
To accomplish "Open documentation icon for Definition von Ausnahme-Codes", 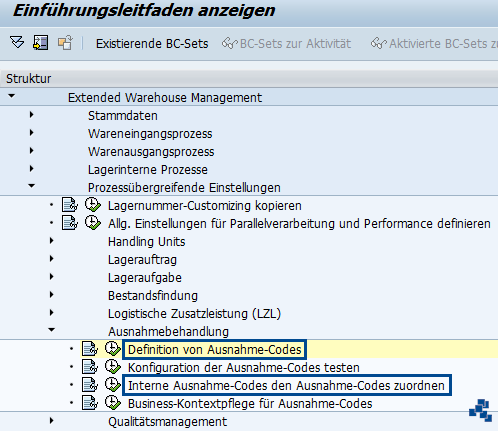I will [90, 349].
